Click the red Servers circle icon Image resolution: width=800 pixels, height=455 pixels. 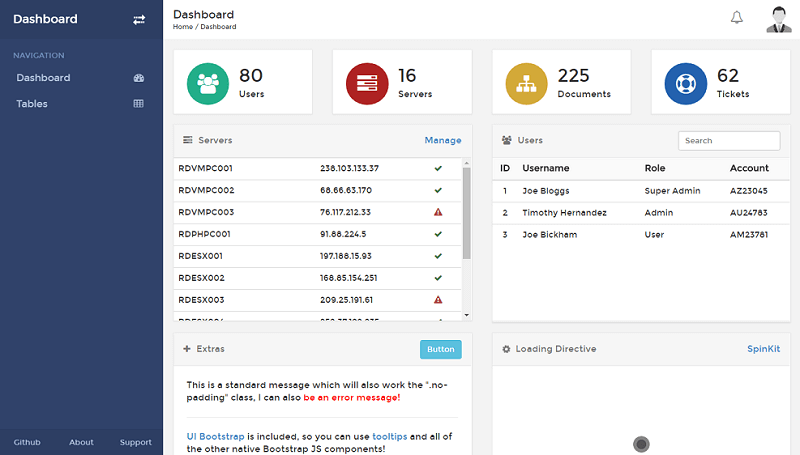click(x=367, y=84)
